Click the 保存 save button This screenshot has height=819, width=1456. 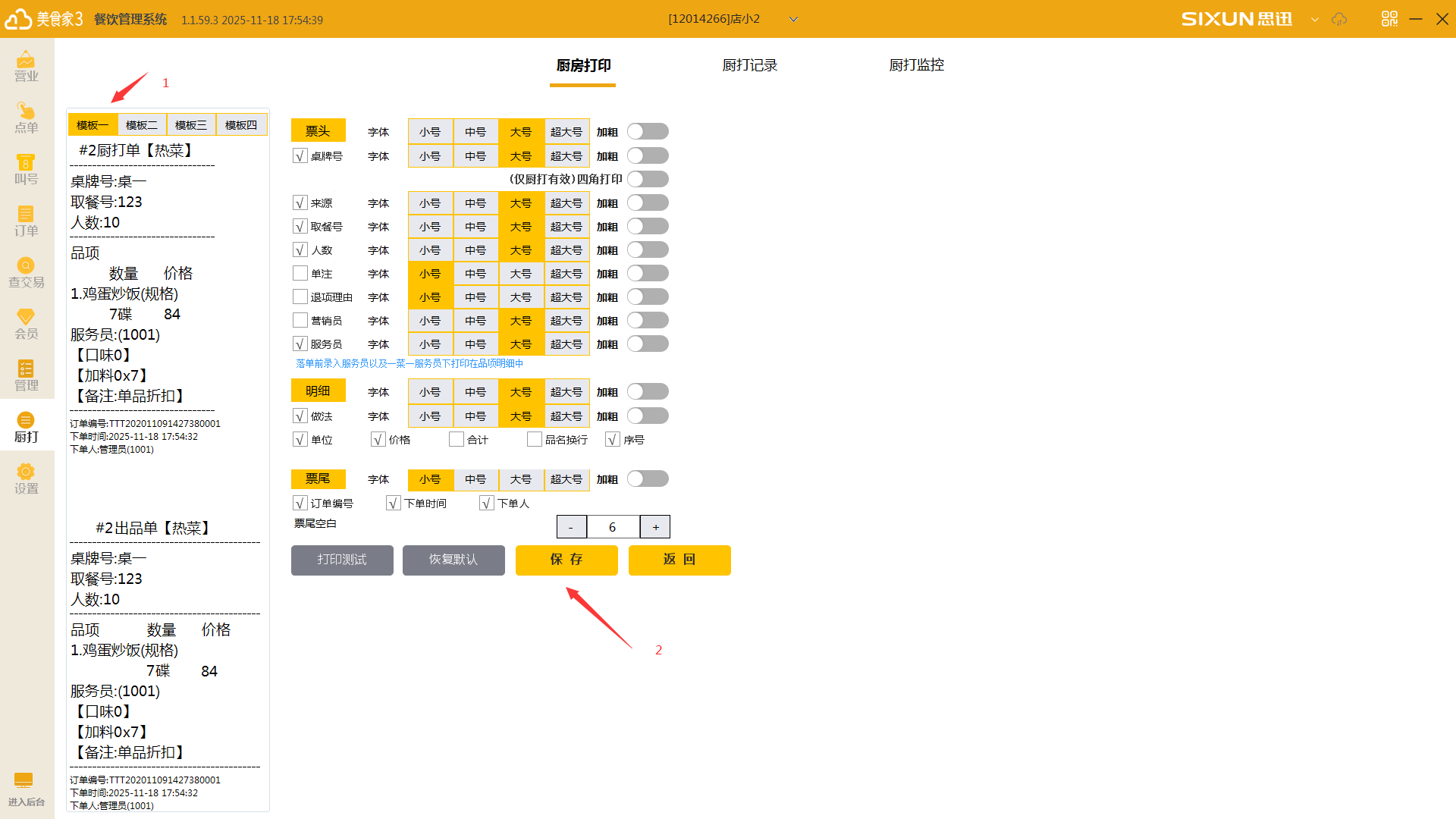coord(566,560)
